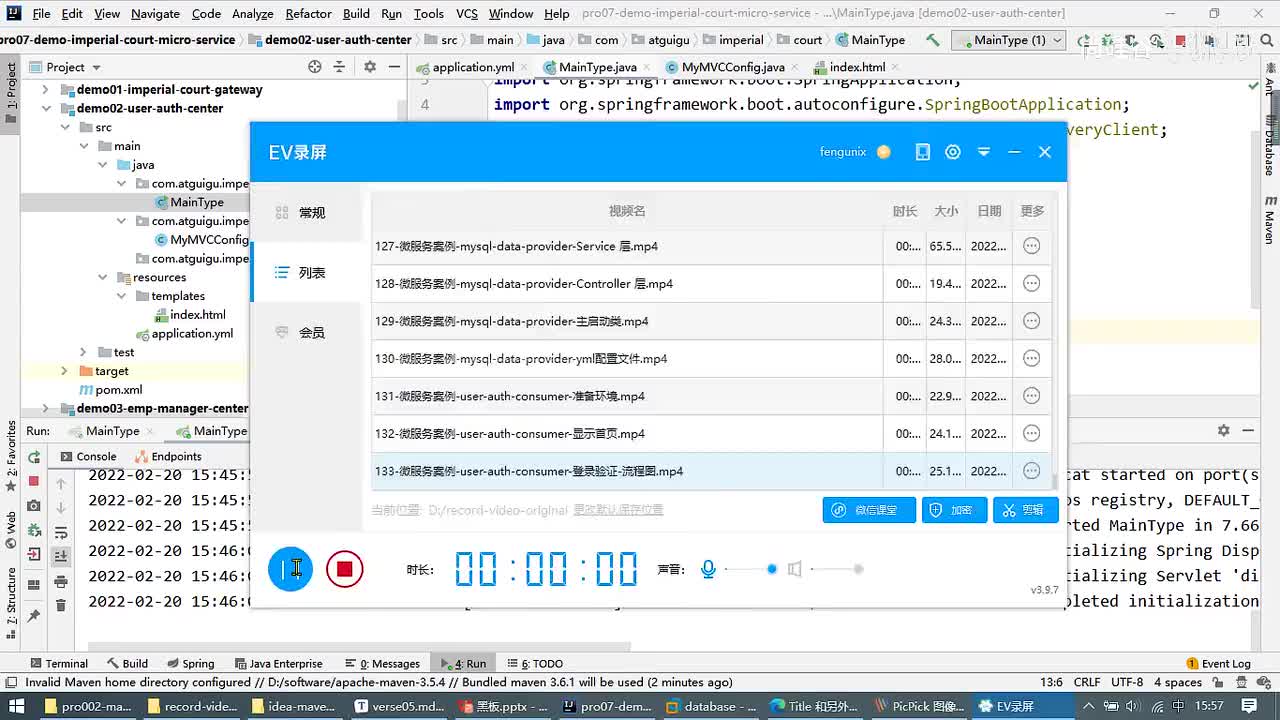Click the print icon in Run panel
Viewport: 1280px width, 720px height.
pyautogui.click(x=61, y=581)
